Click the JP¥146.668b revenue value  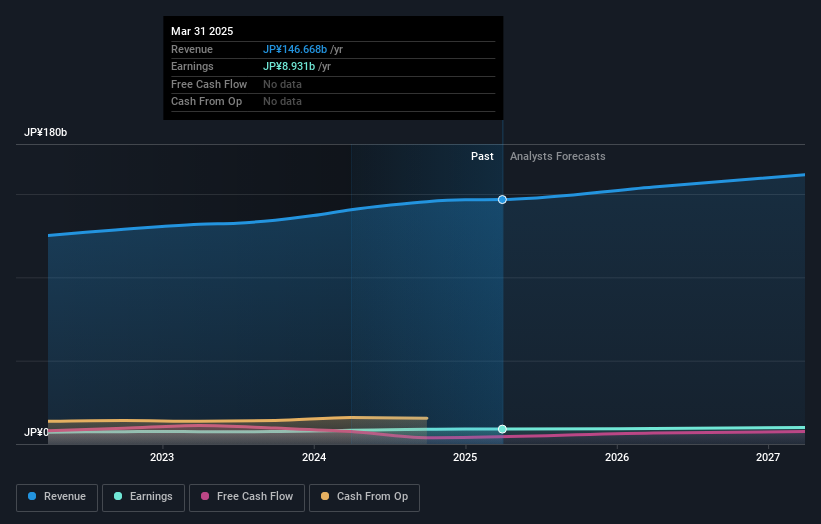[x=295, y=49]
